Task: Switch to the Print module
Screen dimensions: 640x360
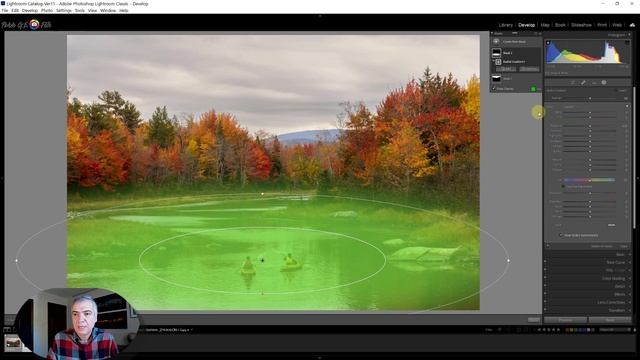Action: point(602,25)
